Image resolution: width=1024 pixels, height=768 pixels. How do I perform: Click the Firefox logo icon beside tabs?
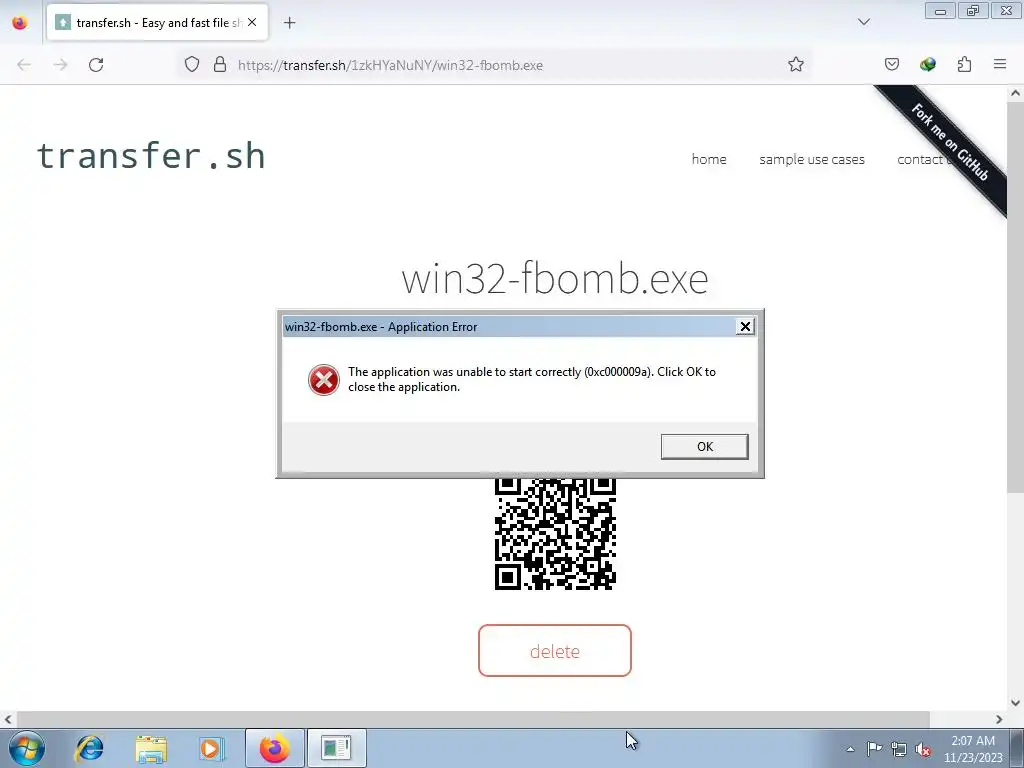20,23
